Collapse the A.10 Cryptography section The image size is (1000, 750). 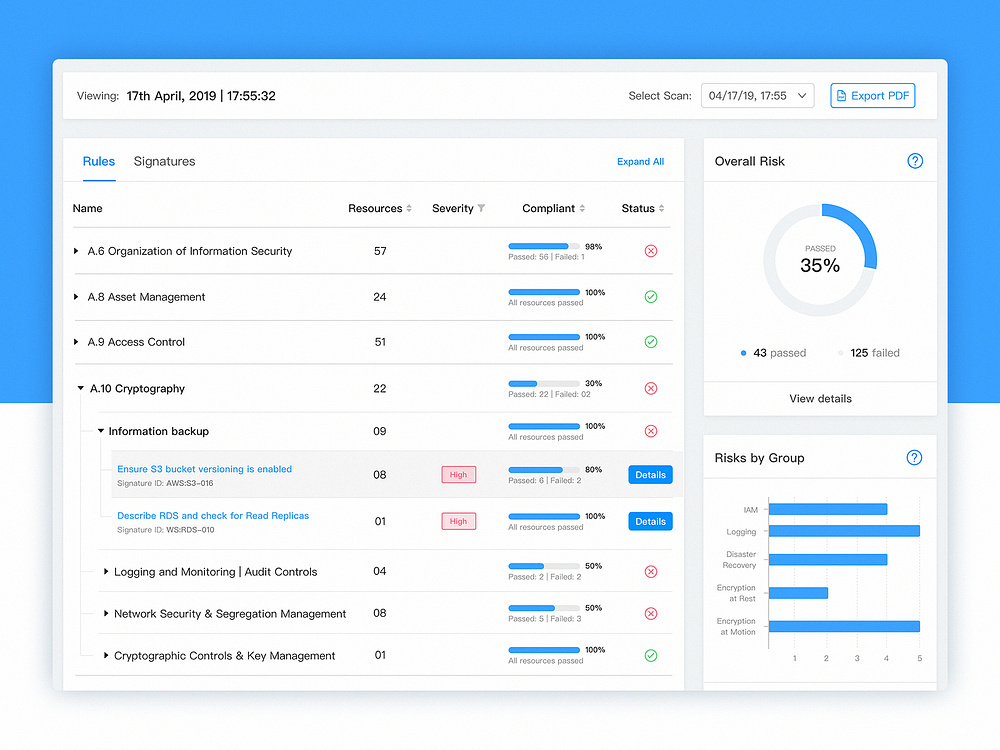coord(81,388)
